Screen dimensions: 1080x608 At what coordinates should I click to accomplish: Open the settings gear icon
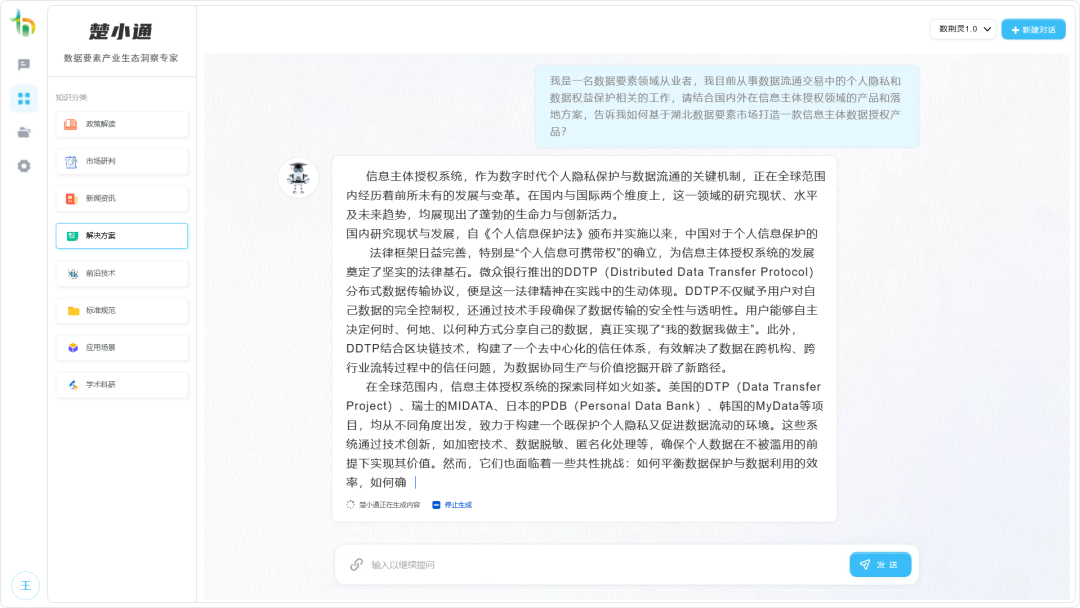click(x=24, y=166)
